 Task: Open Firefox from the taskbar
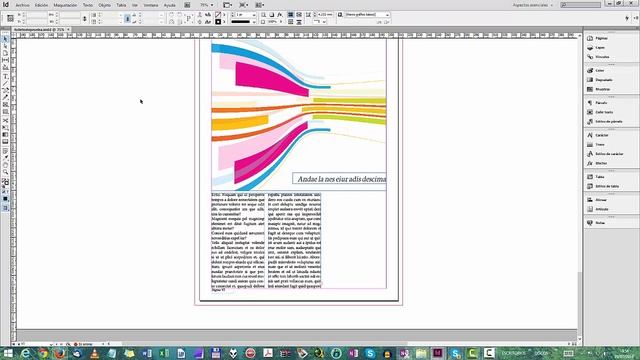pos(60,353)
